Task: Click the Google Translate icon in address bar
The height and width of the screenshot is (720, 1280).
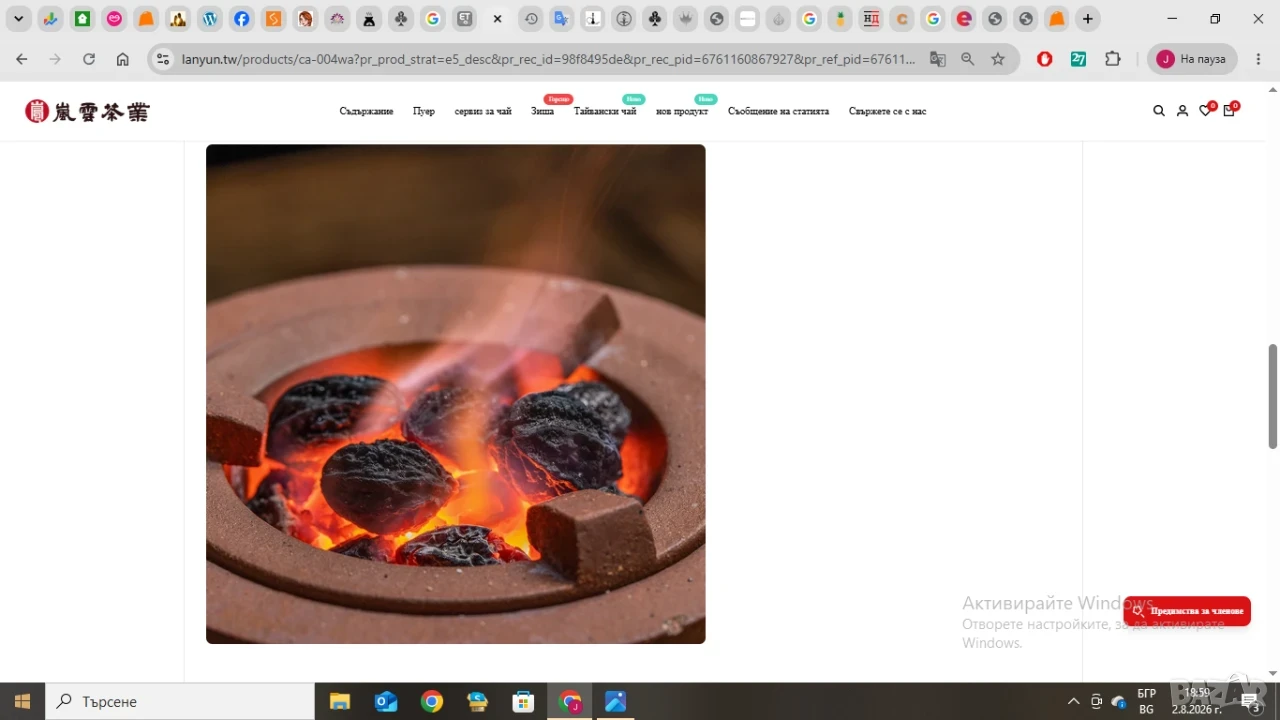Action: coord(937,59)
